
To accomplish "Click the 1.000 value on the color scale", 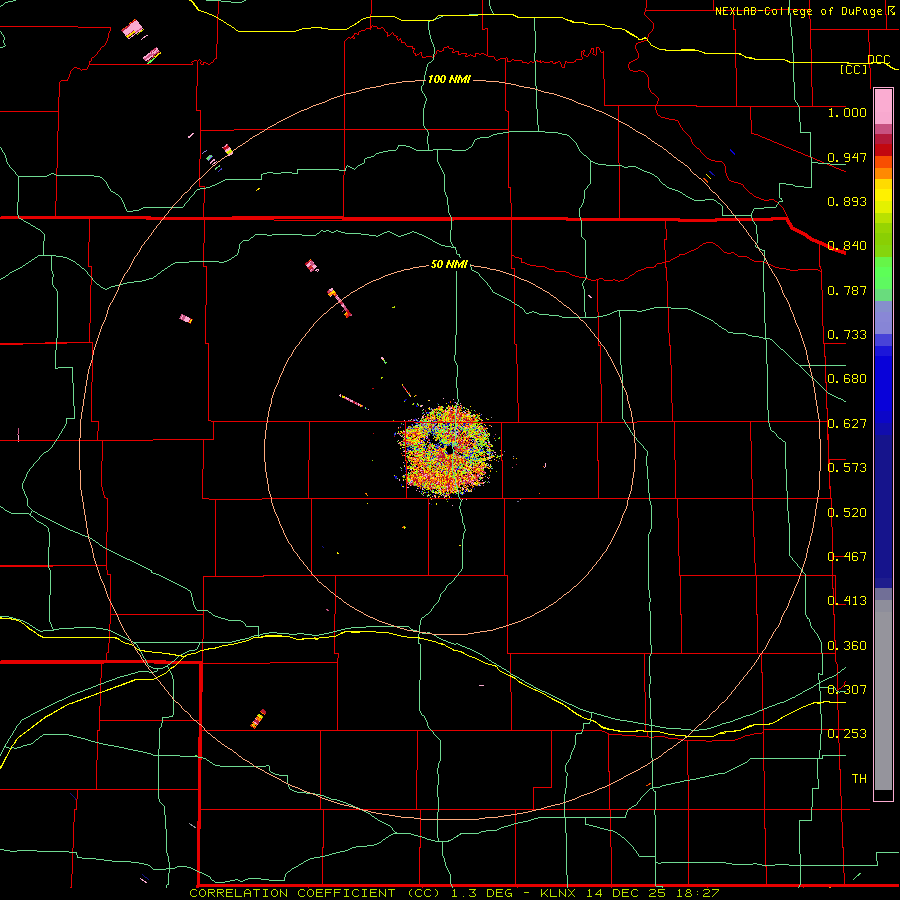I will coord(847,113).
